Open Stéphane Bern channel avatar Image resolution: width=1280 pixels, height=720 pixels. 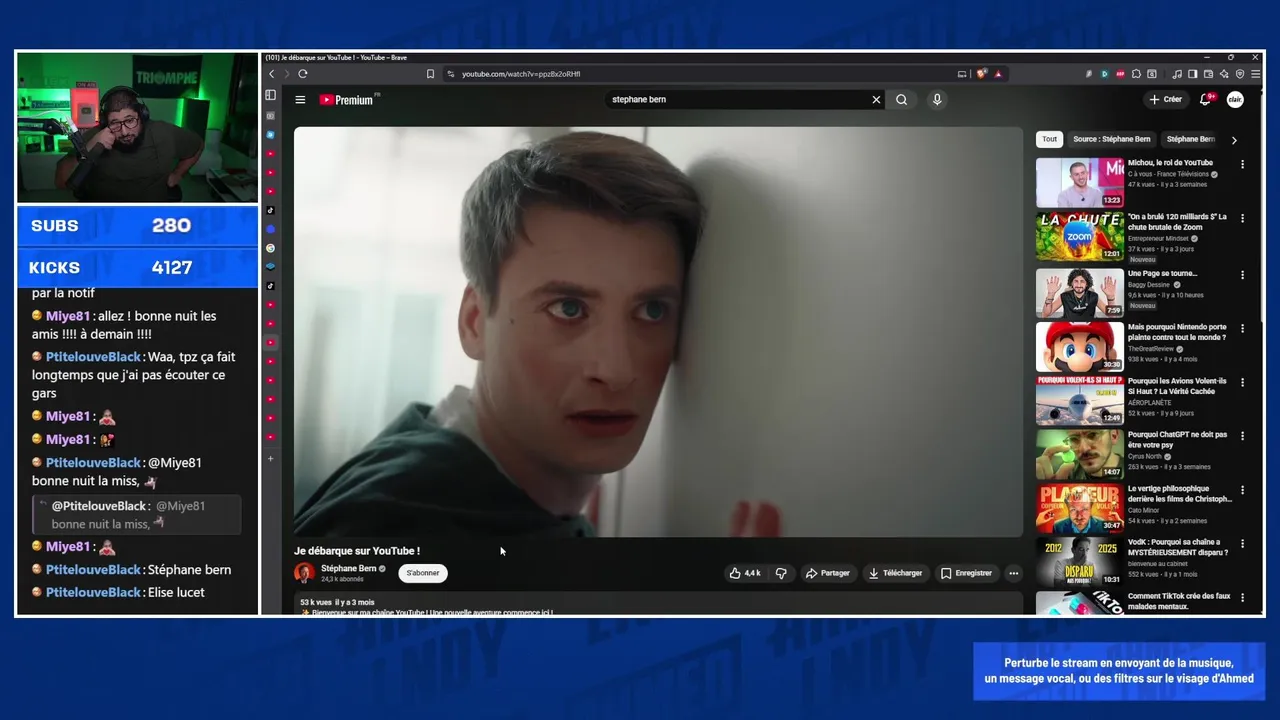(x=304, y=573)
